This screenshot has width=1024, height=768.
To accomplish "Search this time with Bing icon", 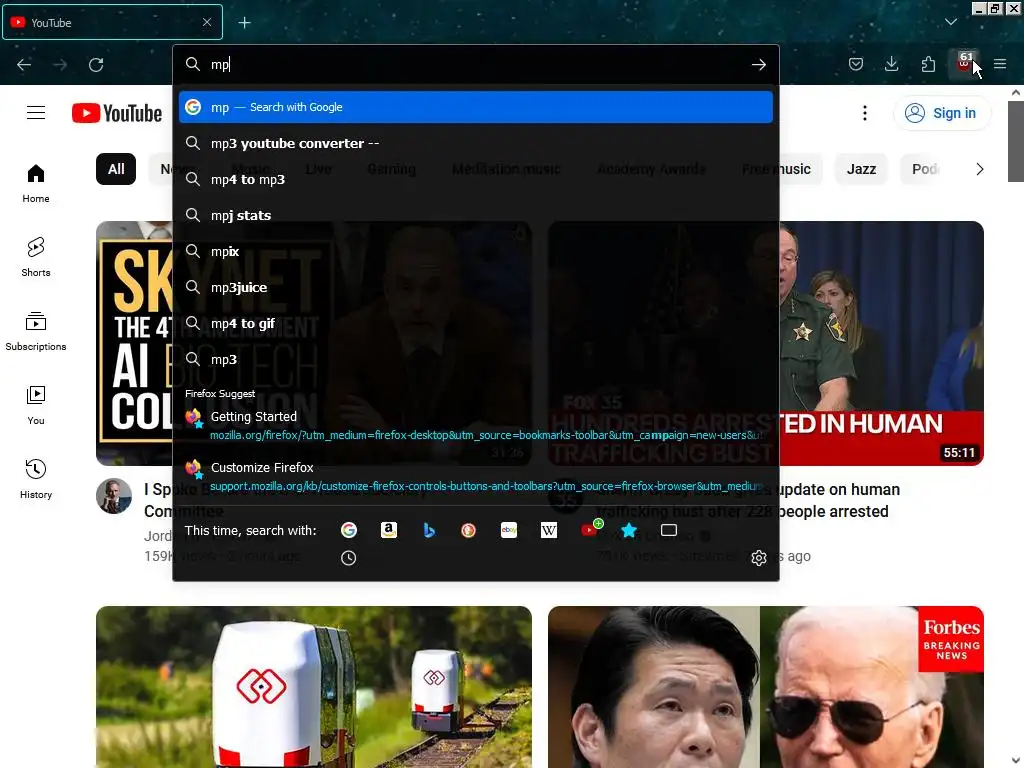I will 429,530.
